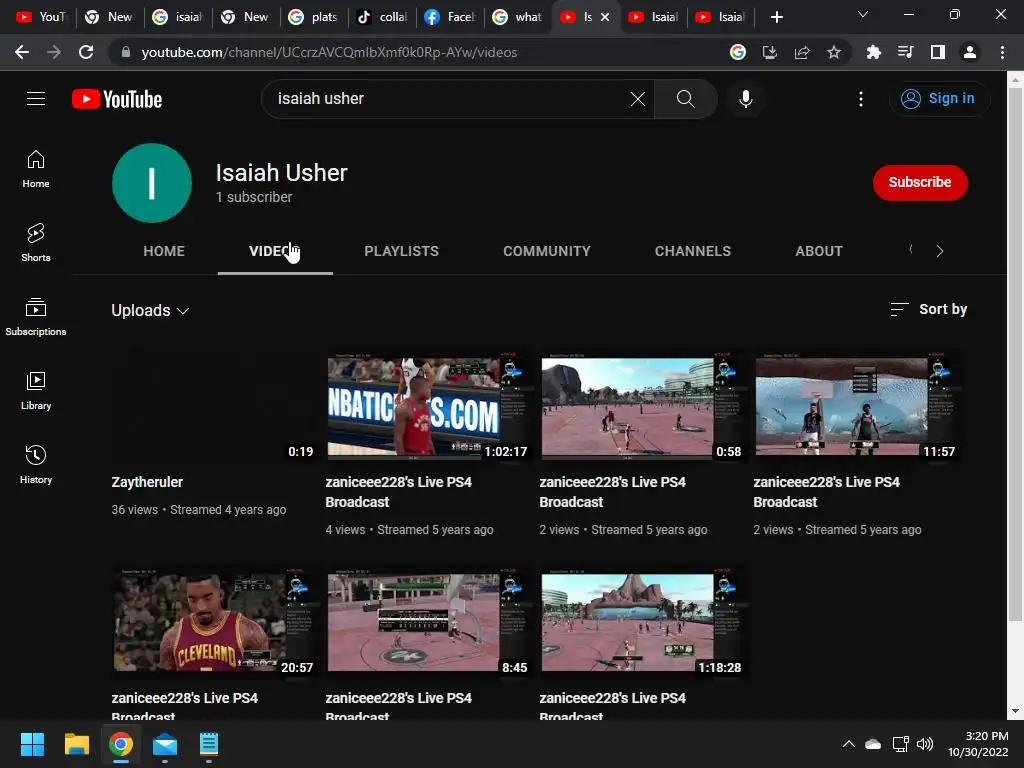Open Library in the sidebar
The image size is (1024, 768).
[x=36, y=391]
